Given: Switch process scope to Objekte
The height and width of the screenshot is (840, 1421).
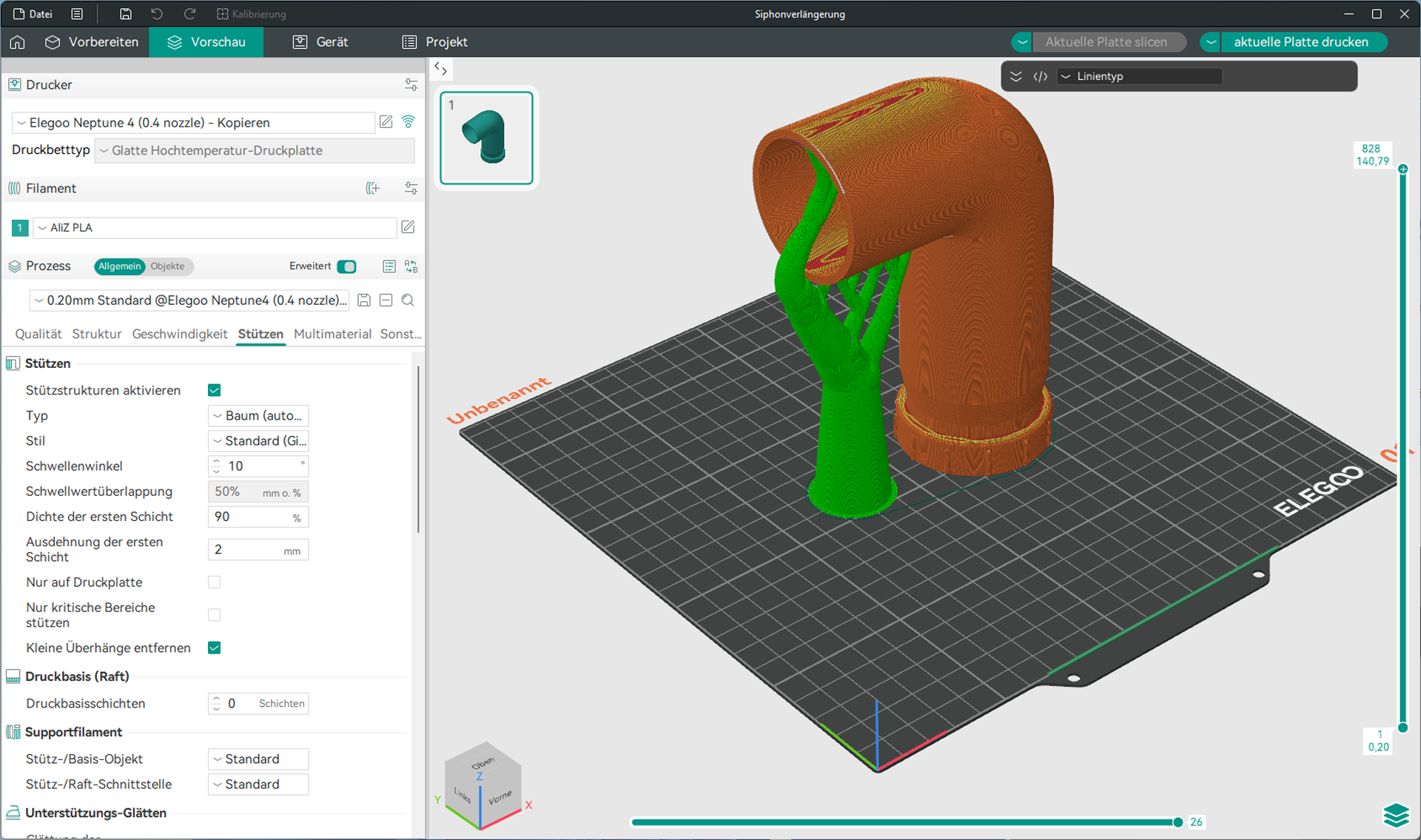Looking at the screenshot, I should [168, 266].
